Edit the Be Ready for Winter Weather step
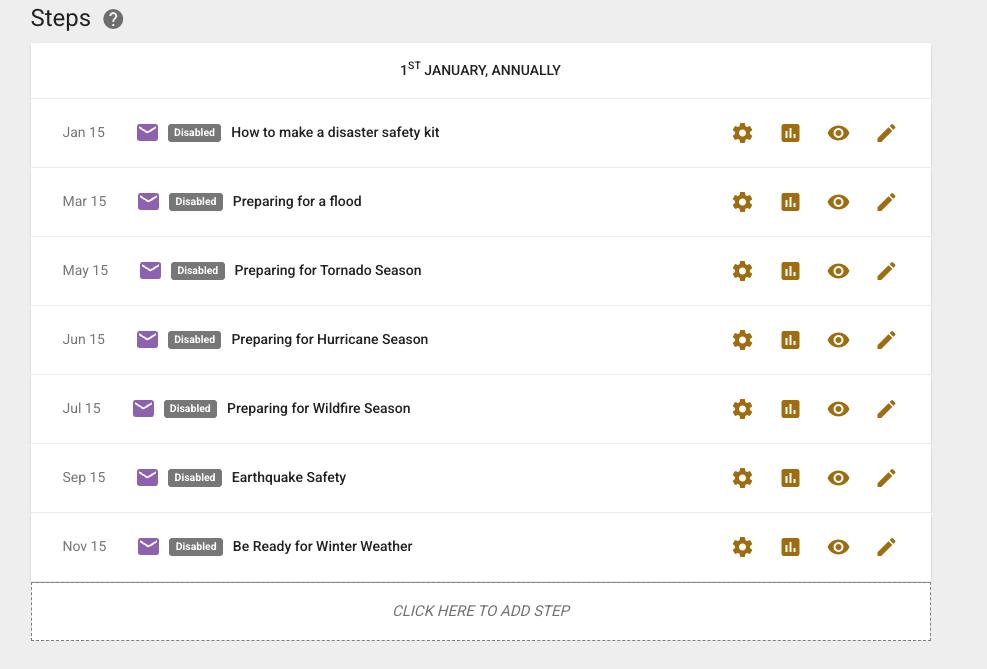 click(886, 547)
